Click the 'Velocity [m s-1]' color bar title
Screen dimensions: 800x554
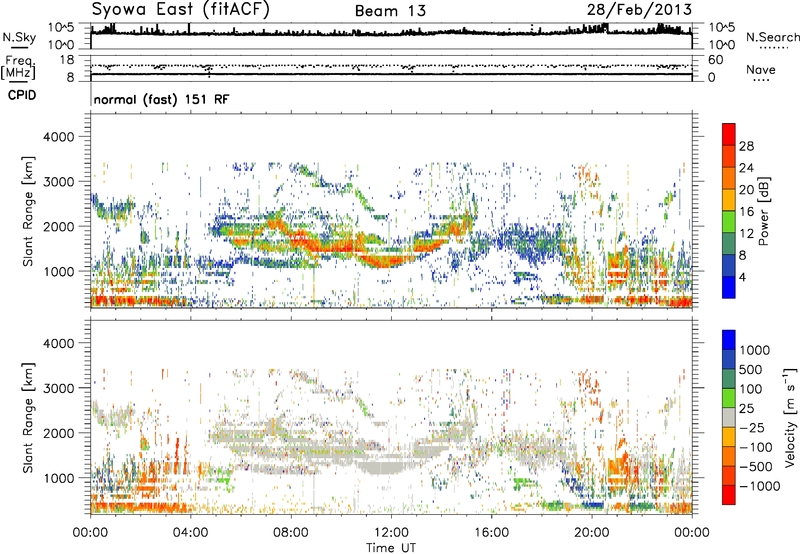coord(790,418)
